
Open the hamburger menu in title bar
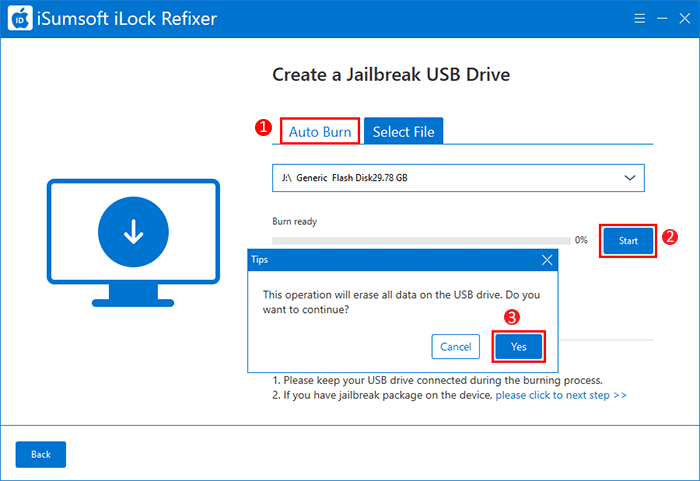639,18
